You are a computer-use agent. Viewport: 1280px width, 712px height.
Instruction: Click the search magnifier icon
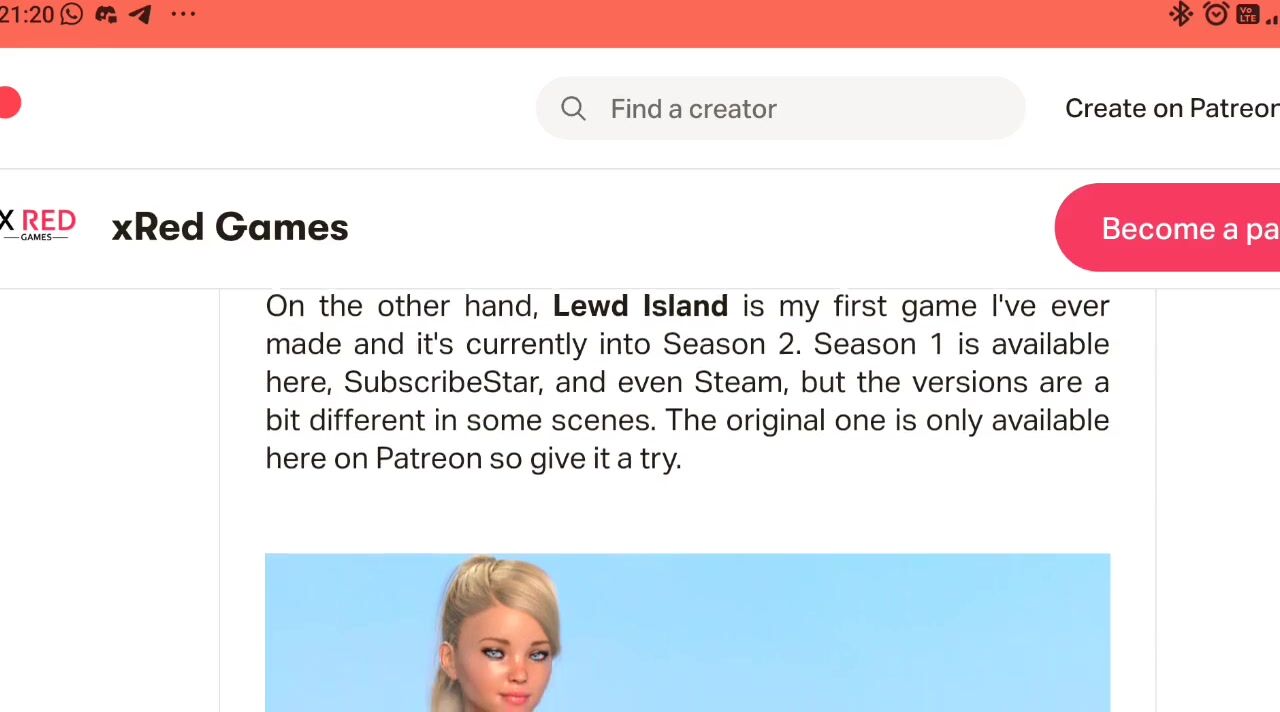point(573,108)
